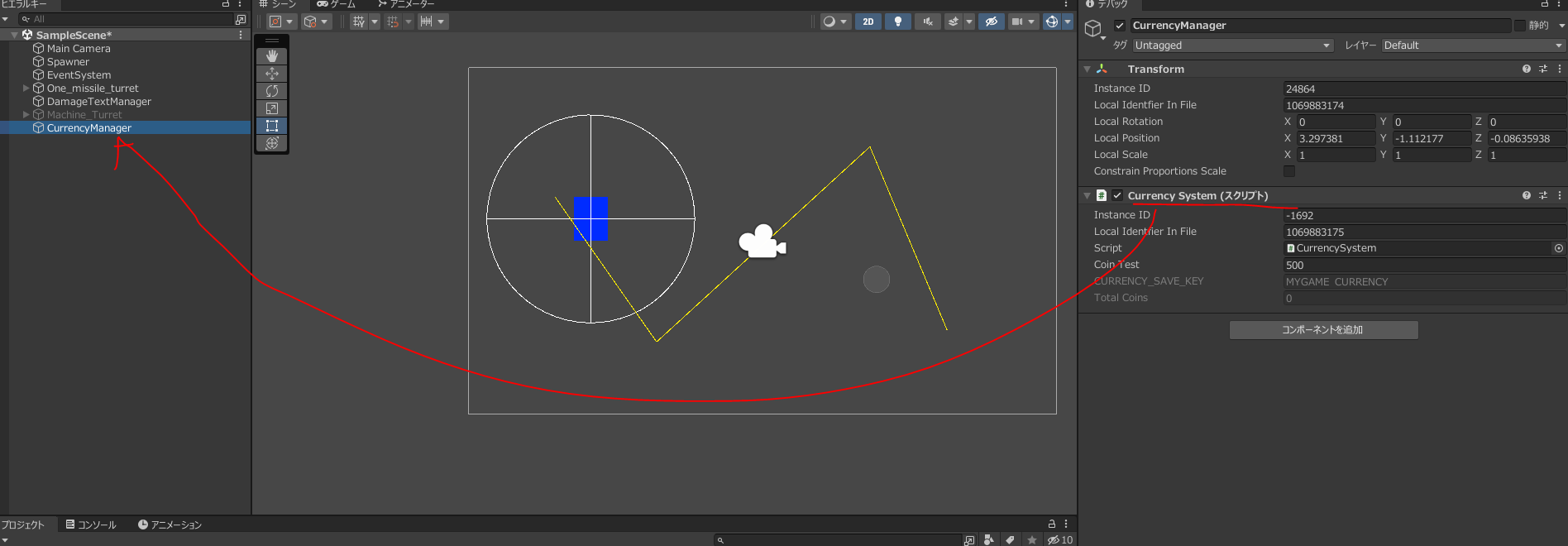This screenshot has height=546, width=1568.
Task: Open Transform component preset settings icon
Action: coord(1543,69)
